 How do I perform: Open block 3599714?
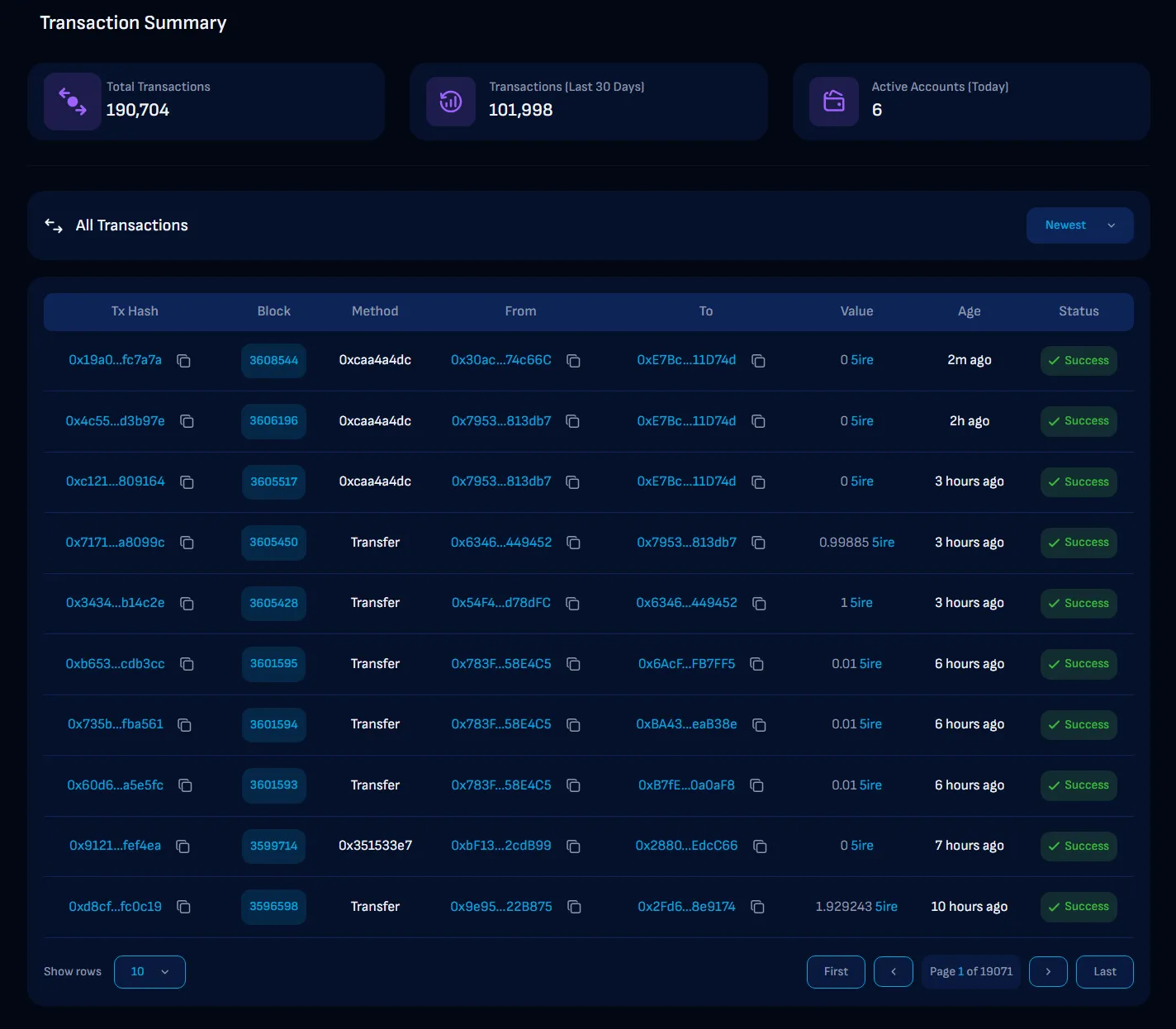pos(273,846)
